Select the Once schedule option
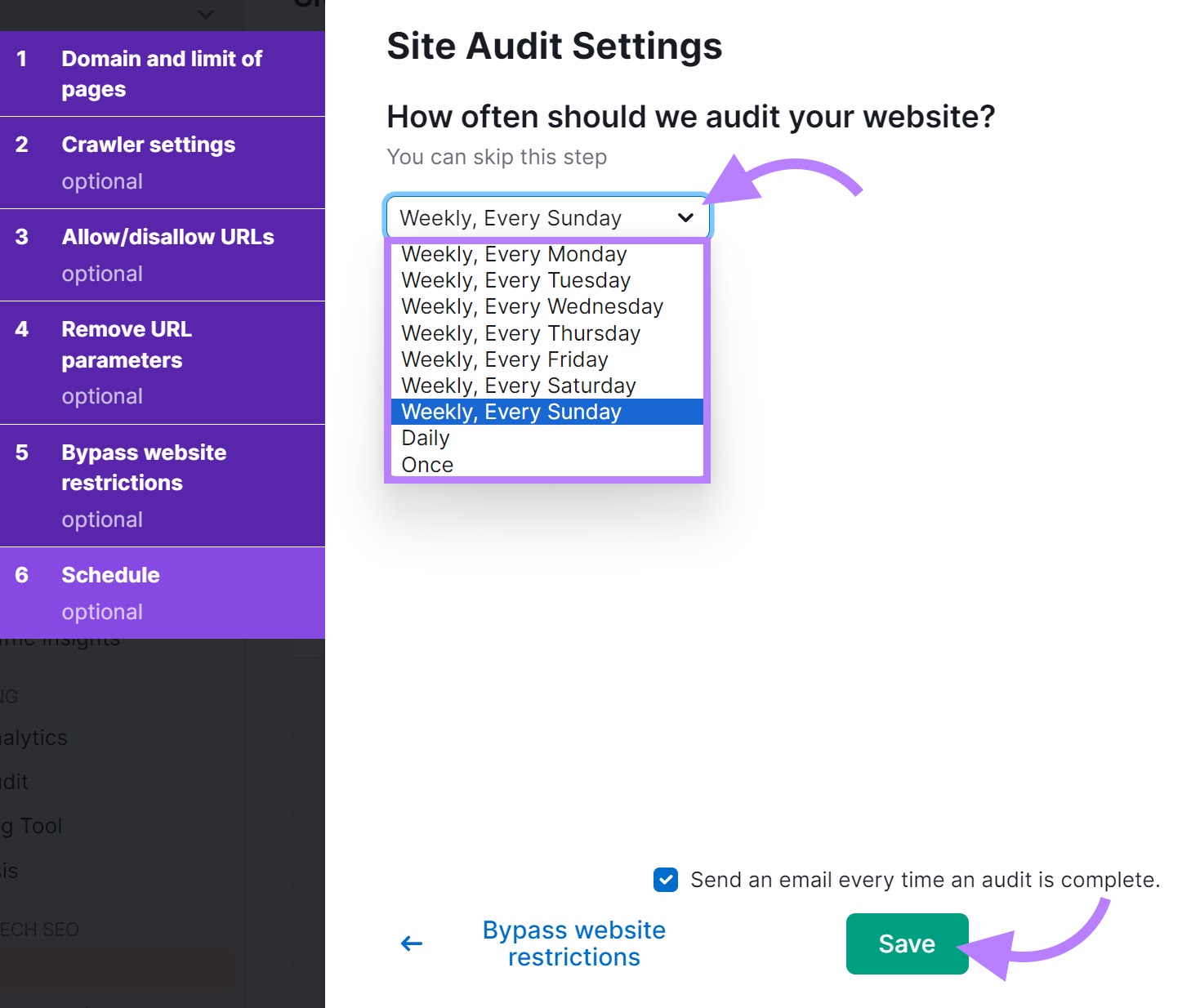This screenshot has width=1200, height=1008. [427, 465]
